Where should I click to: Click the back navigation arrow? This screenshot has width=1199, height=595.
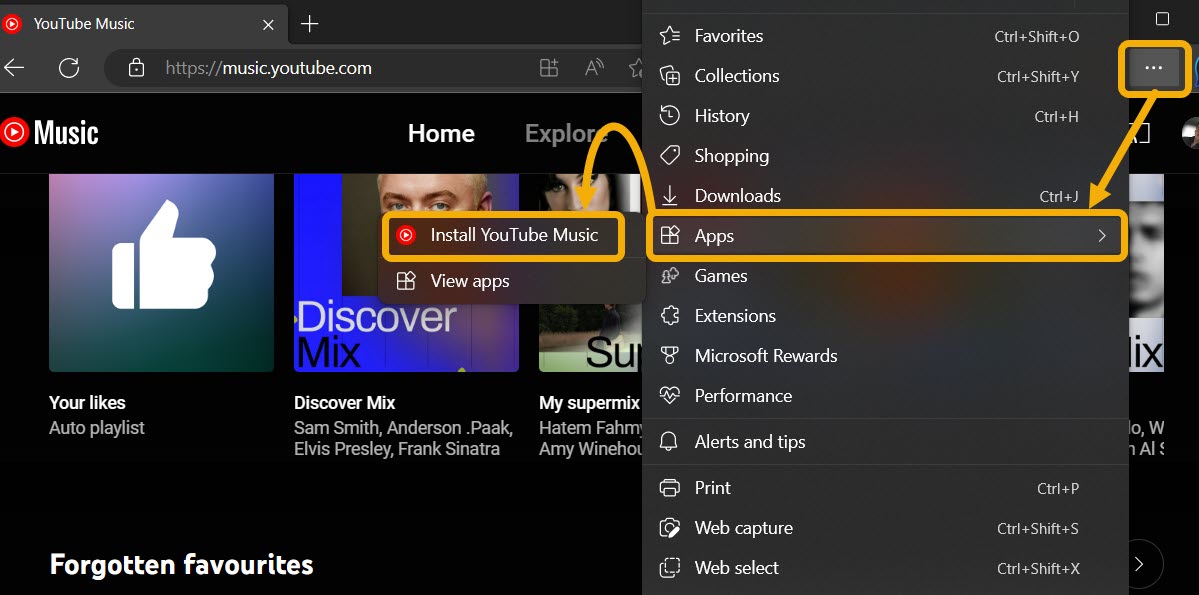click(x=16, y=68)
